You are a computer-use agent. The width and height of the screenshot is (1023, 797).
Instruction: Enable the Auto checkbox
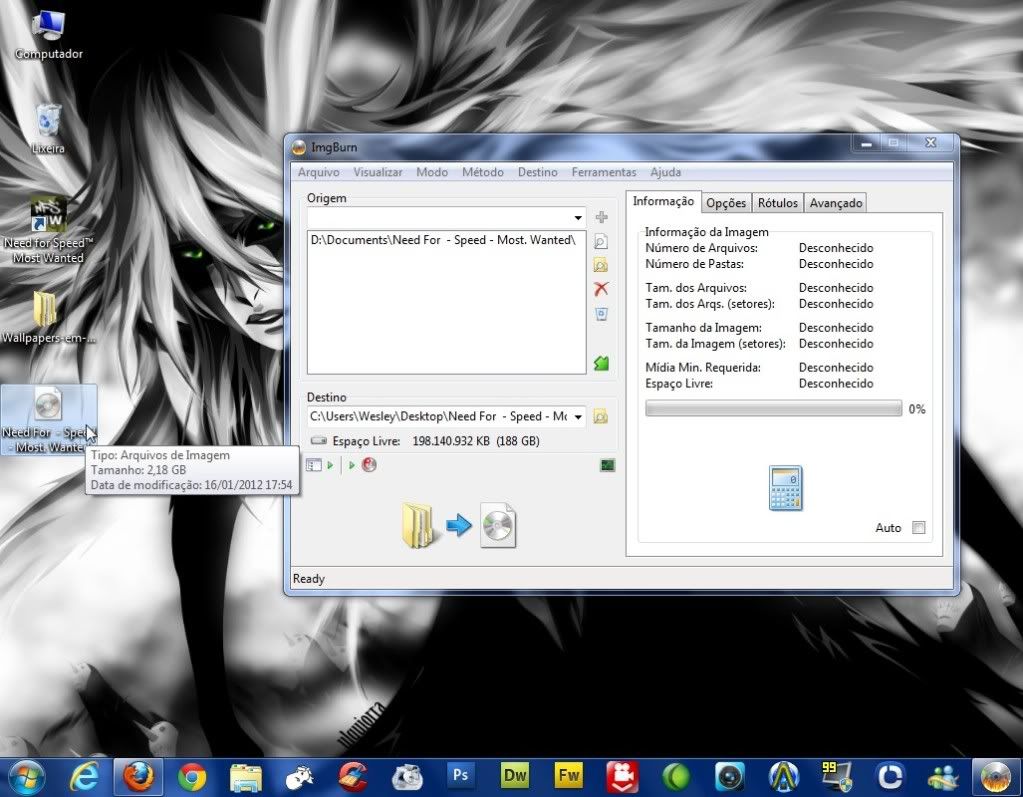click(919, 528)
